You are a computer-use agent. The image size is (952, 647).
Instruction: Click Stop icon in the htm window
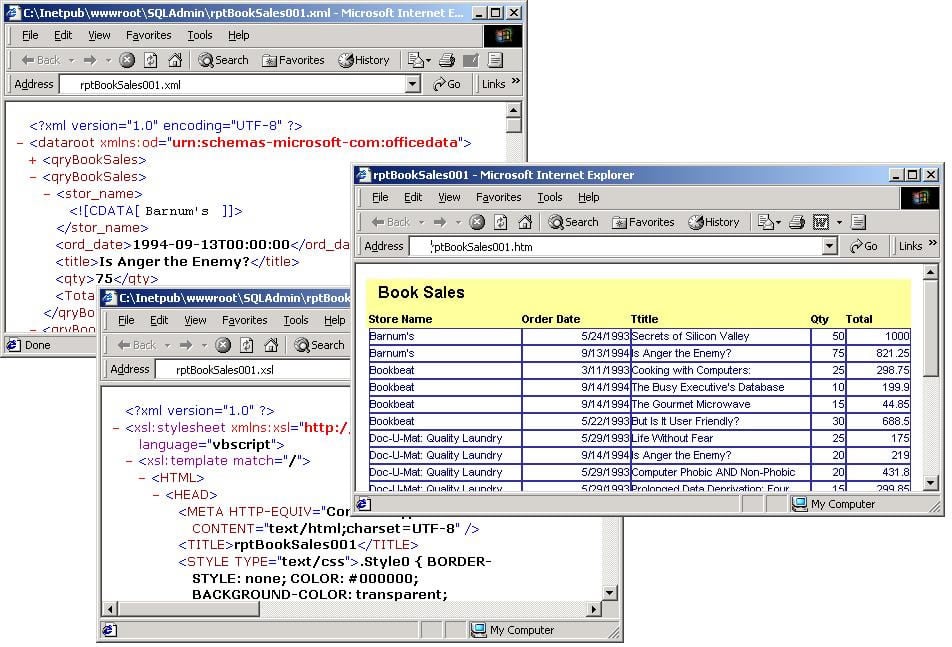(477, 222)
